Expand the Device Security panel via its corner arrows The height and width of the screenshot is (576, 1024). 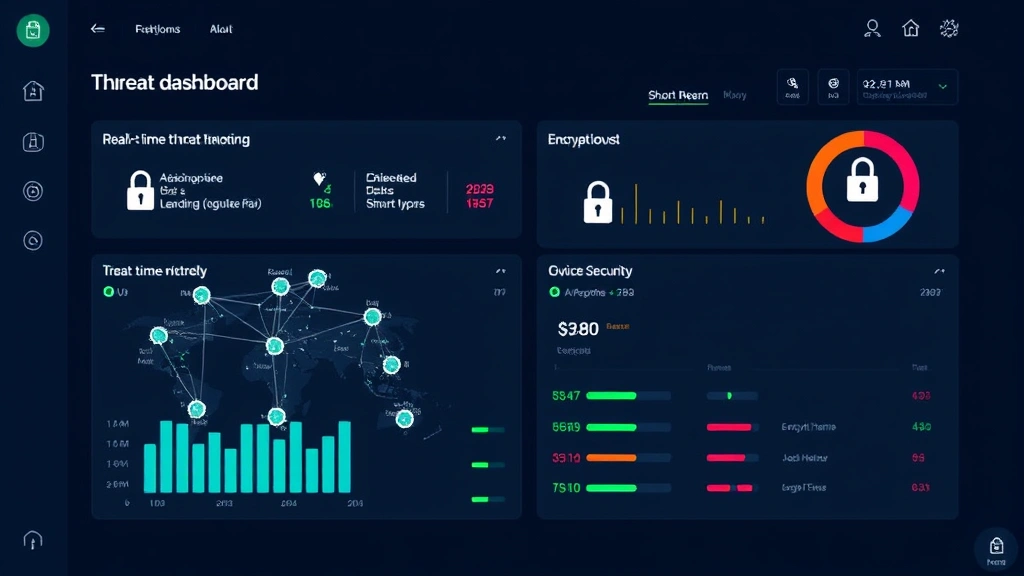tap(937, 269)
